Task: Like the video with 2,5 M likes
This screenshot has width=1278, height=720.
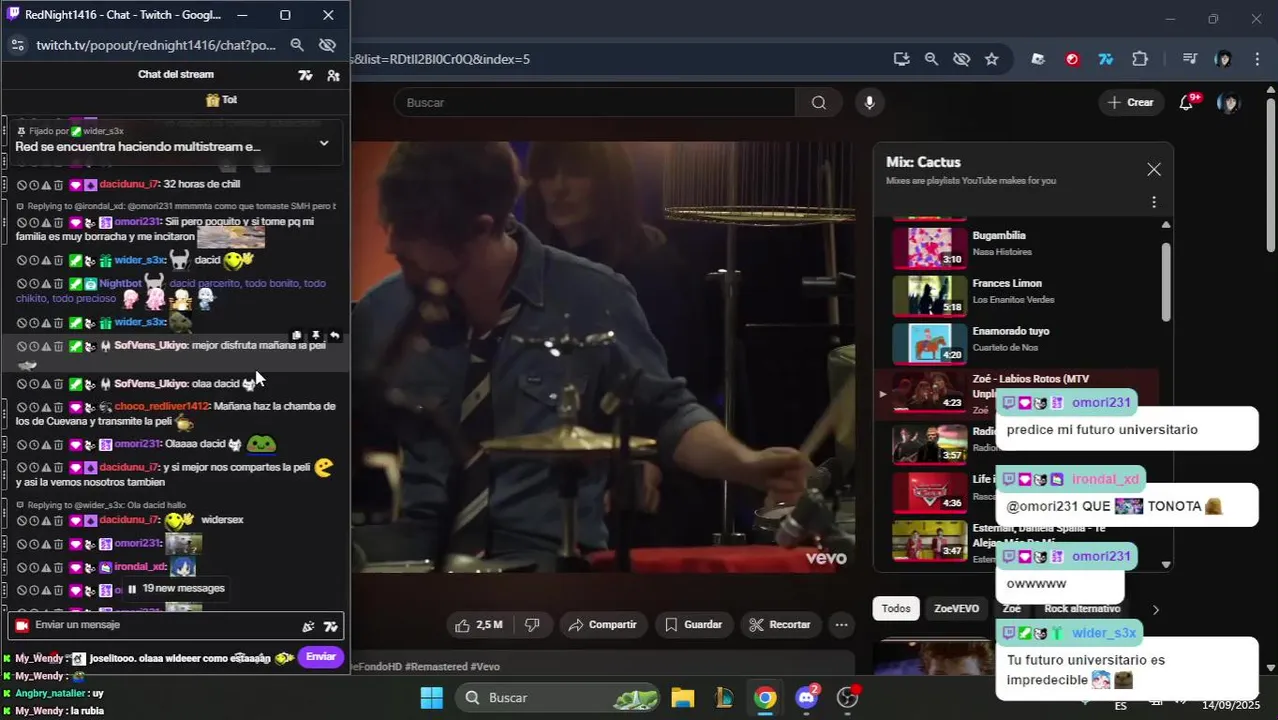Action: [x=478, y=625]
